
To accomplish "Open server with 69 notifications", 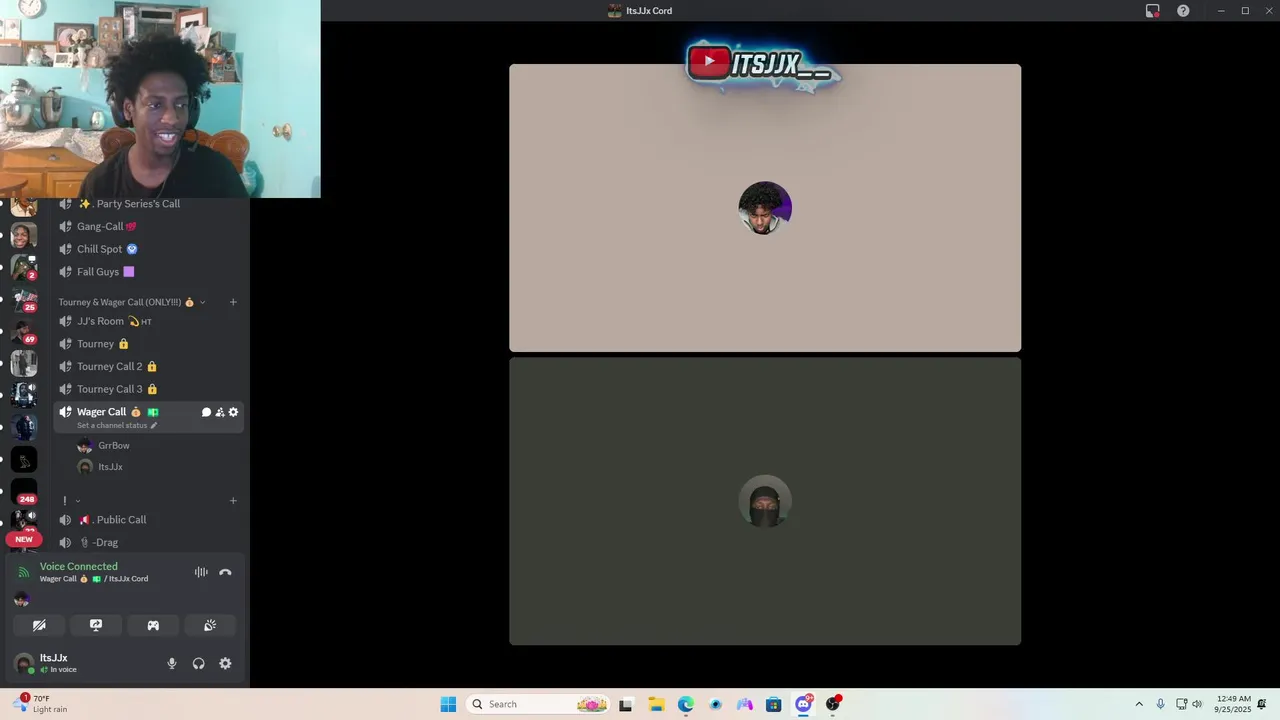I will point(24,331).
